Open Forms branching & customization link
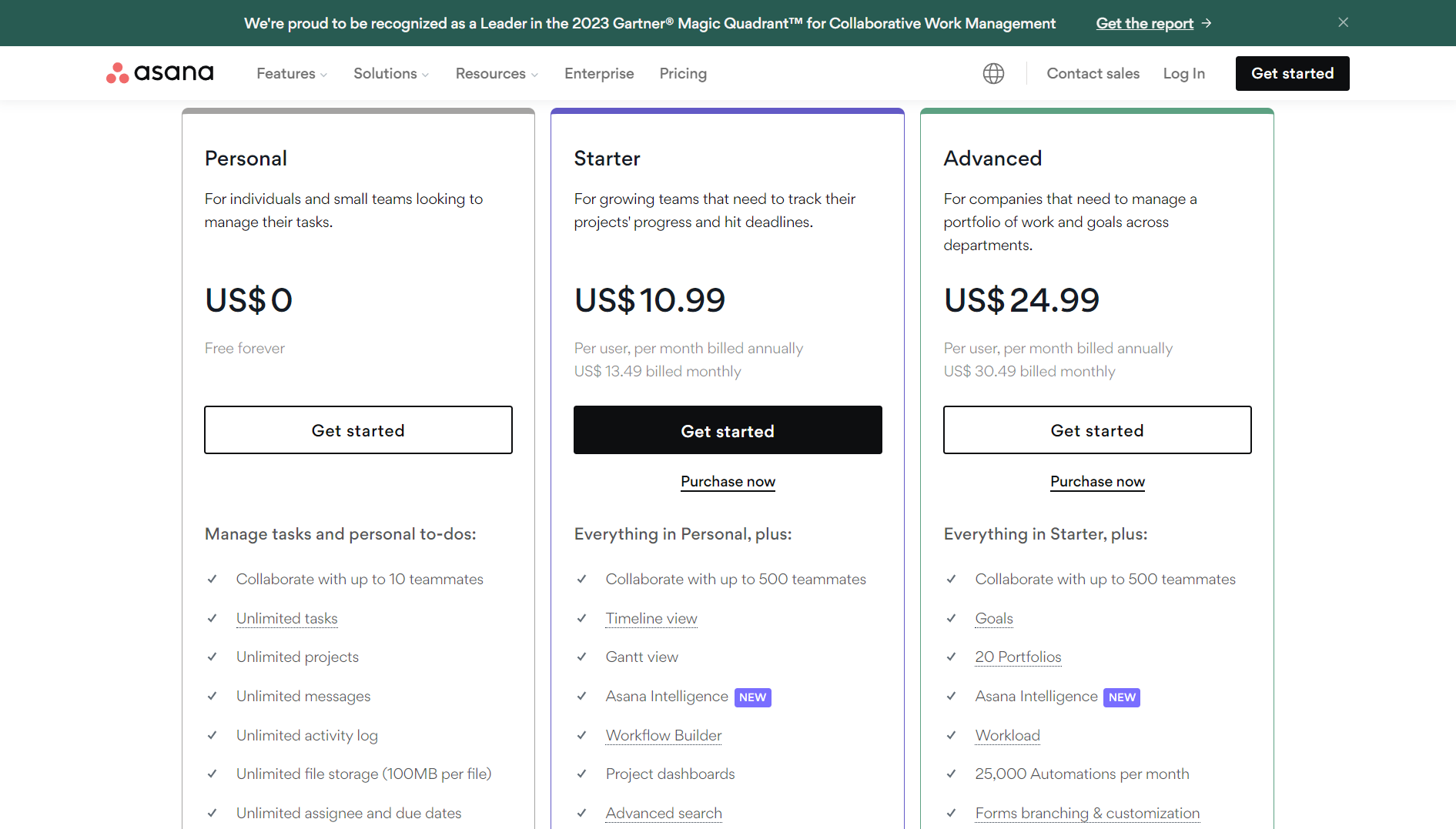 [x=1087, y=813]
